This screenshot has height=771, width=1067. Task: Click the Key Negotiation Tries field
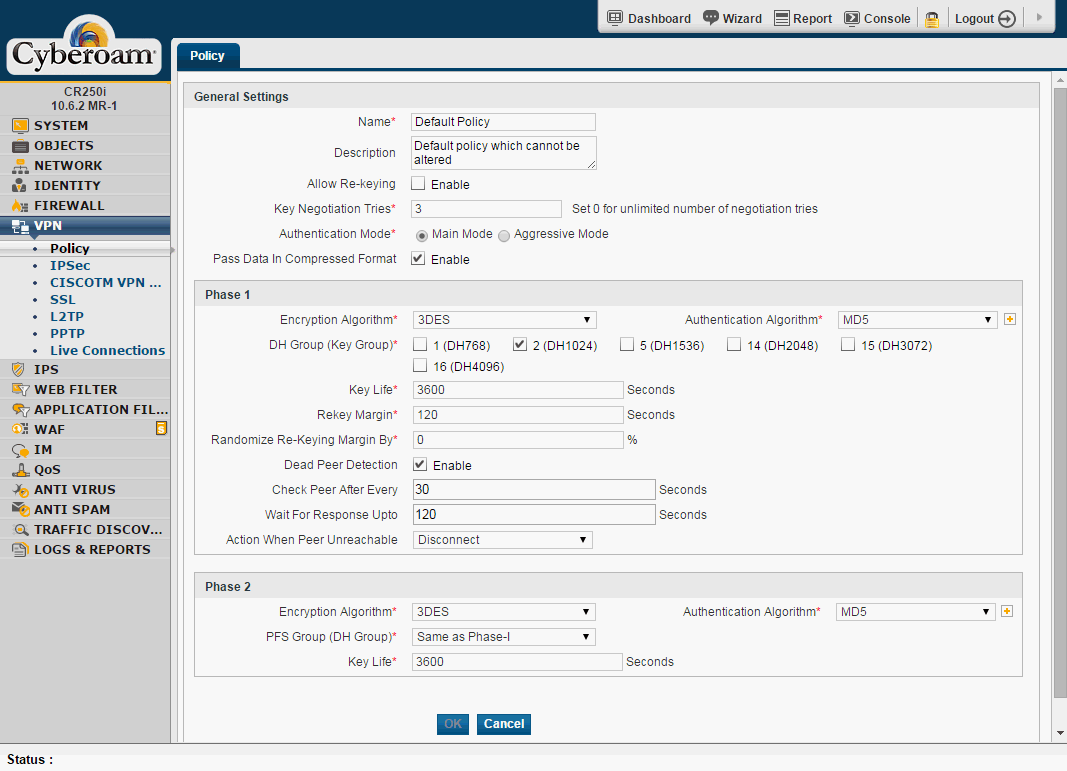pyautogui.click(x=487, y=209)
